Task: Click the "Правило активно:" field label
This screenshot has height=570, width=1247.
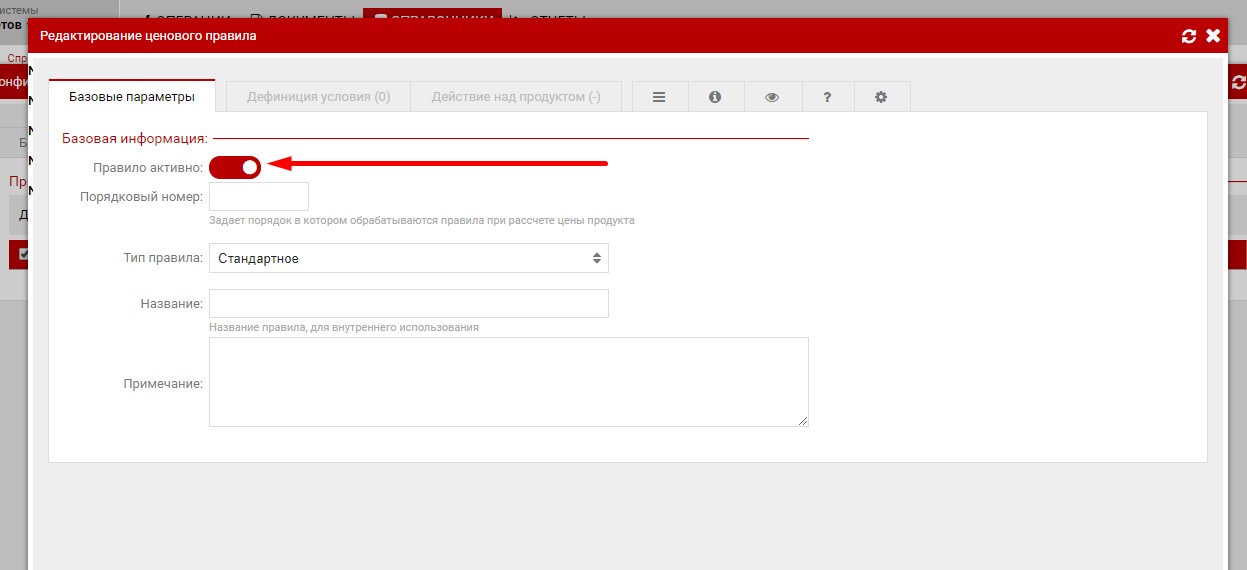Action: (148, 167)
